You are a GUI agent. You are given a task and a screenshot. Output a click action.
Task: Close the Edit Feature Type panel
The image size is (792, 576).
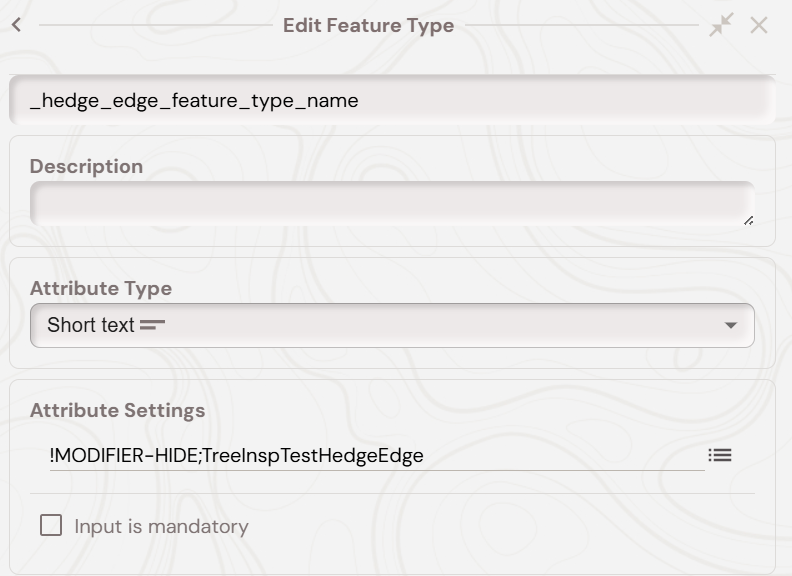pyautogui.click(x=759, y=25)
